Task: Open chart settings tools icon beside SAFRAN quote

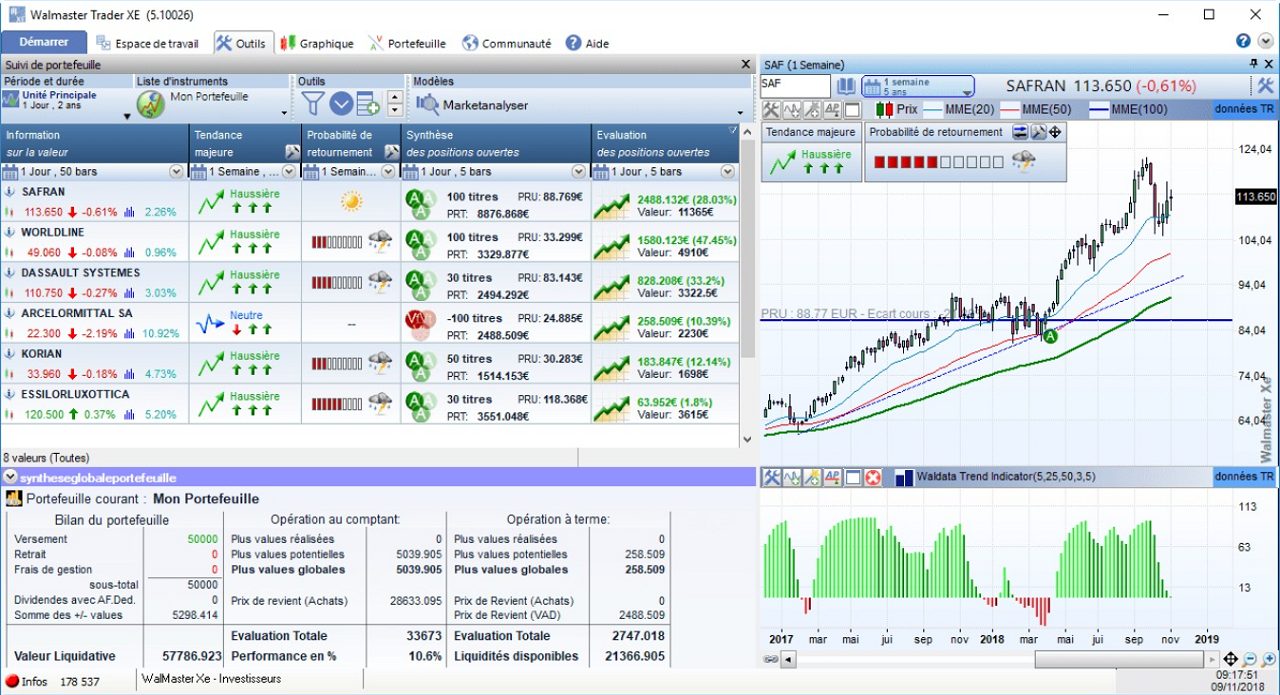Action: click(1265, 86)
